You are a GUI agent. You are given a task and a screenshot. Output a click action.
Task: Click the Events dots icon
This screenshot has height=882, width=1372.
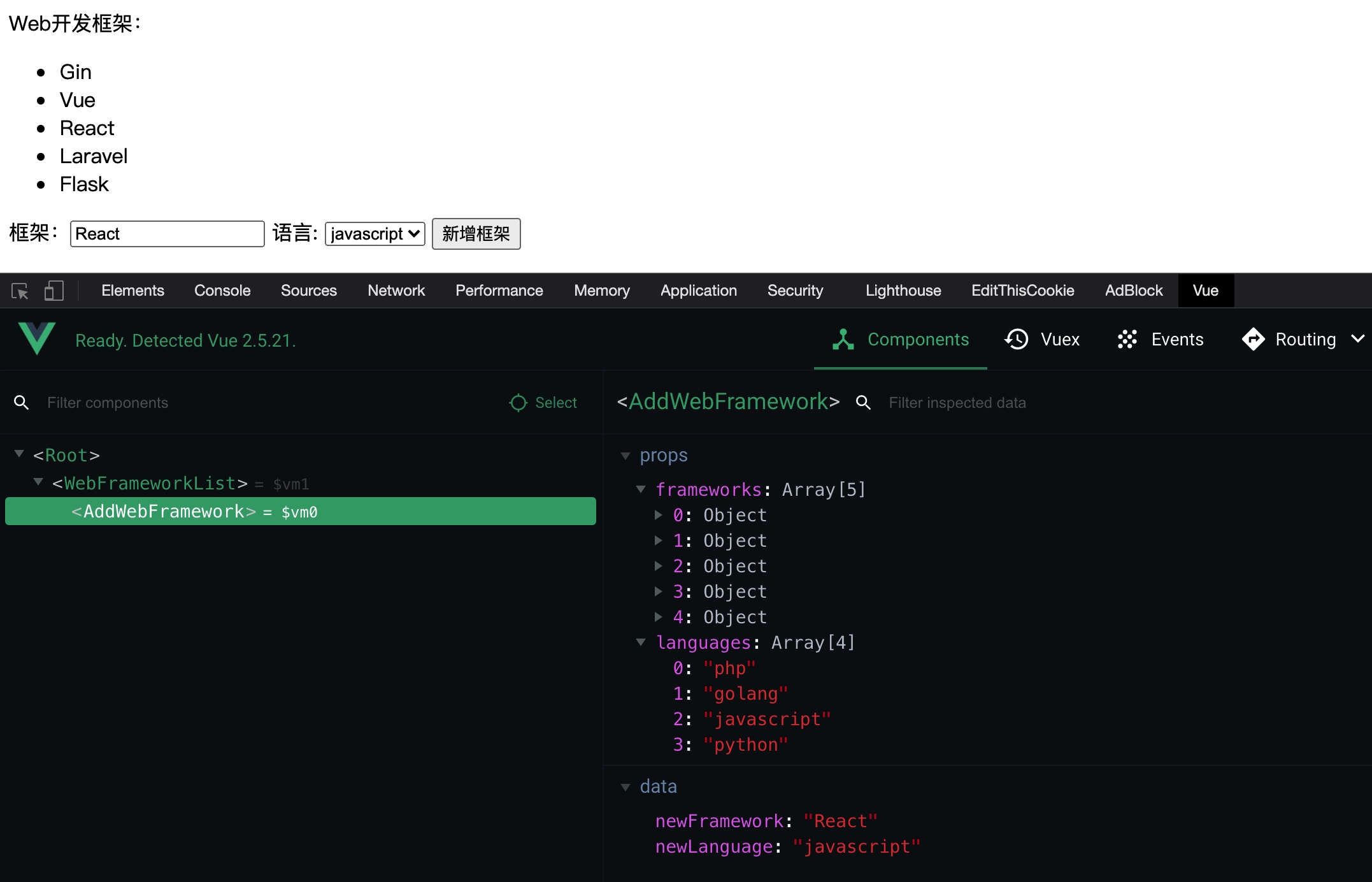tap(1127, 339)
